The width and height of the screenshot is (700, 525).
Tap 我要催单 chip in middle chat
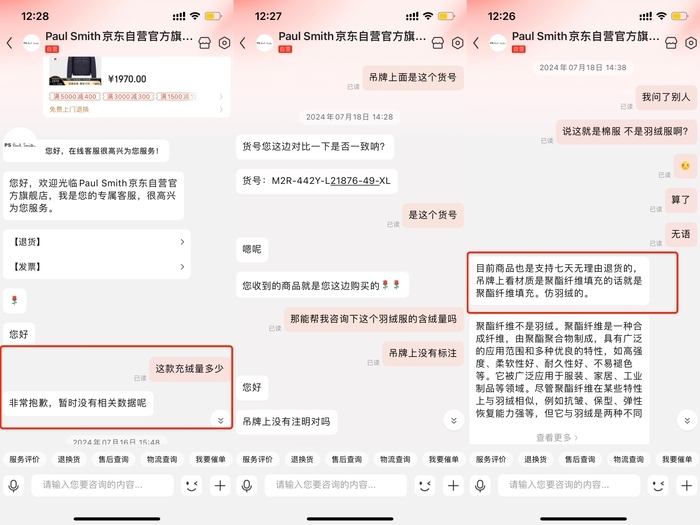pos(444,459)
